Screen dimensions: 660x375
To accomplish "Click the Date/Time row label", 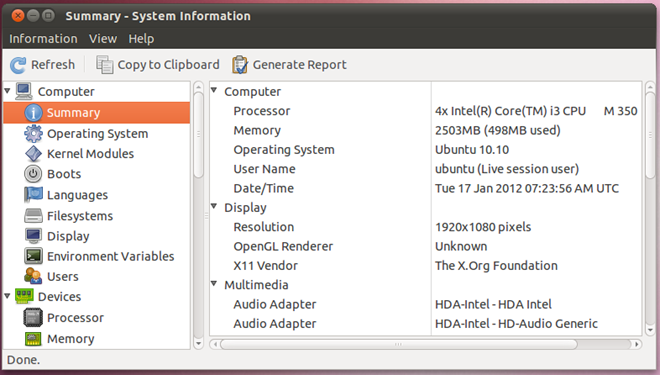I will (x=263, y=189).
